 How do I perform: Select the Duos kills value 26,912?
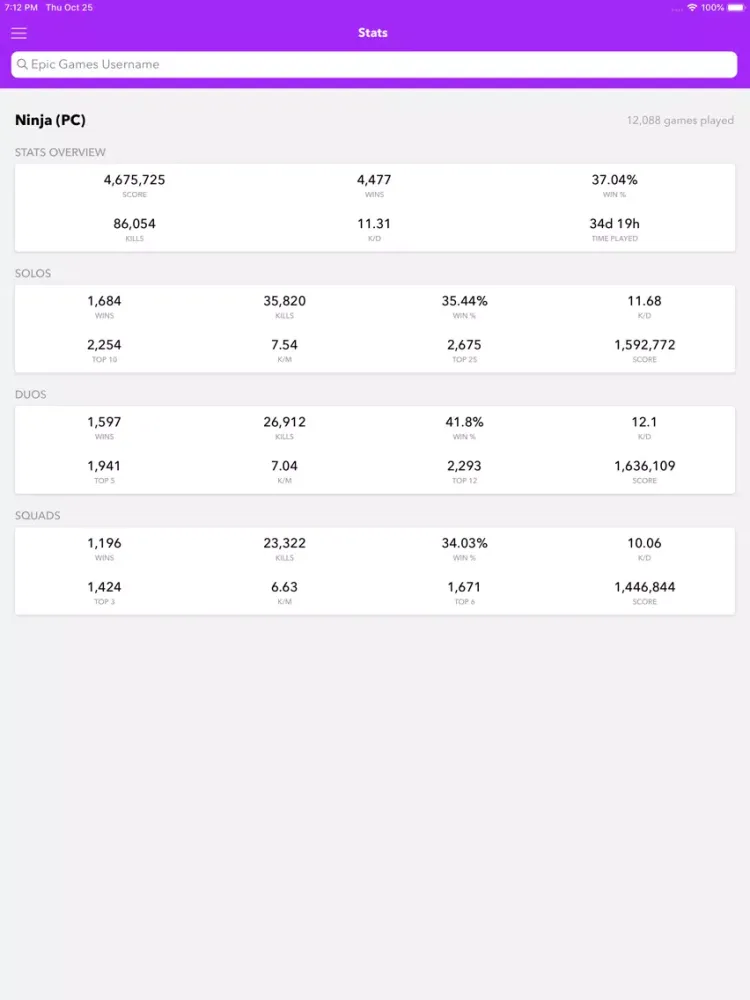pos(284,422)
